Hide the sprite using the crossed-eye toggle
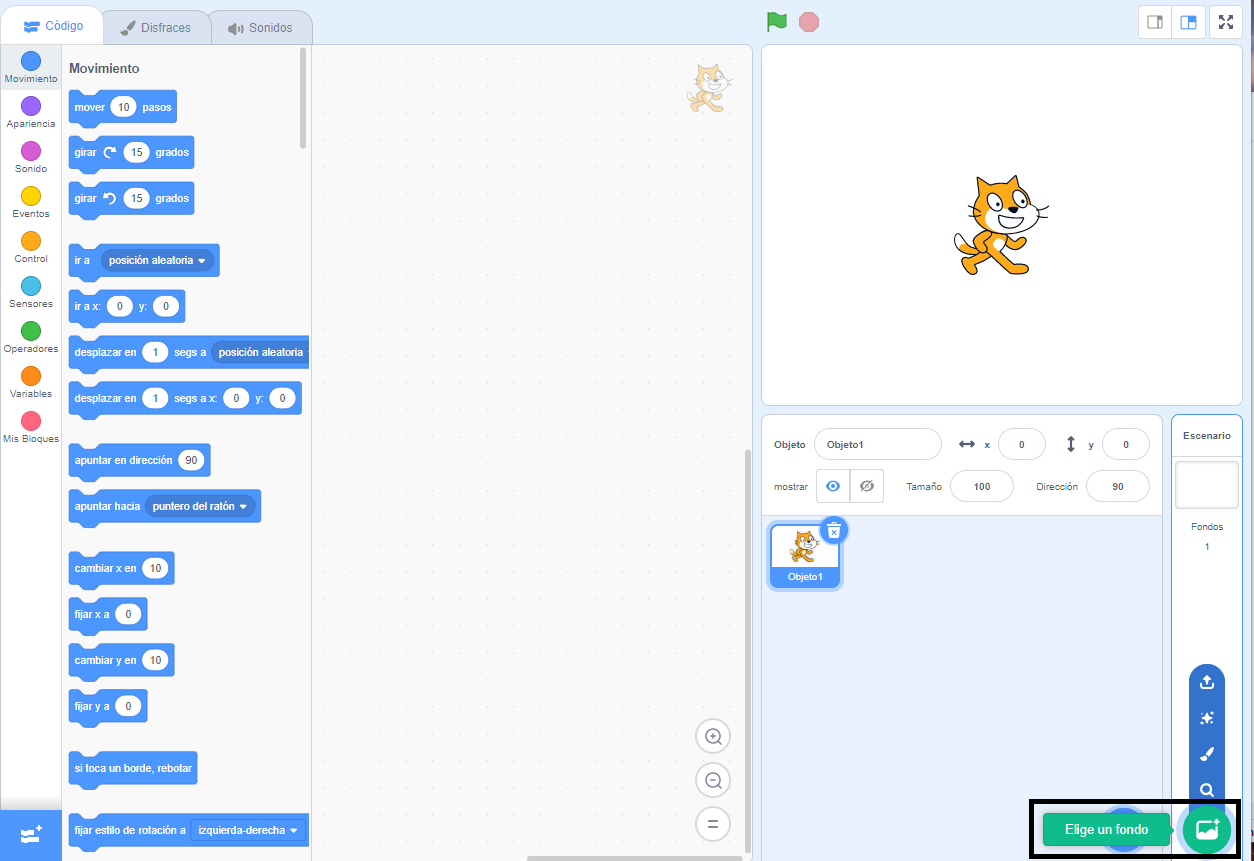This screenshot has height=861, width=1254. point(866,486)
